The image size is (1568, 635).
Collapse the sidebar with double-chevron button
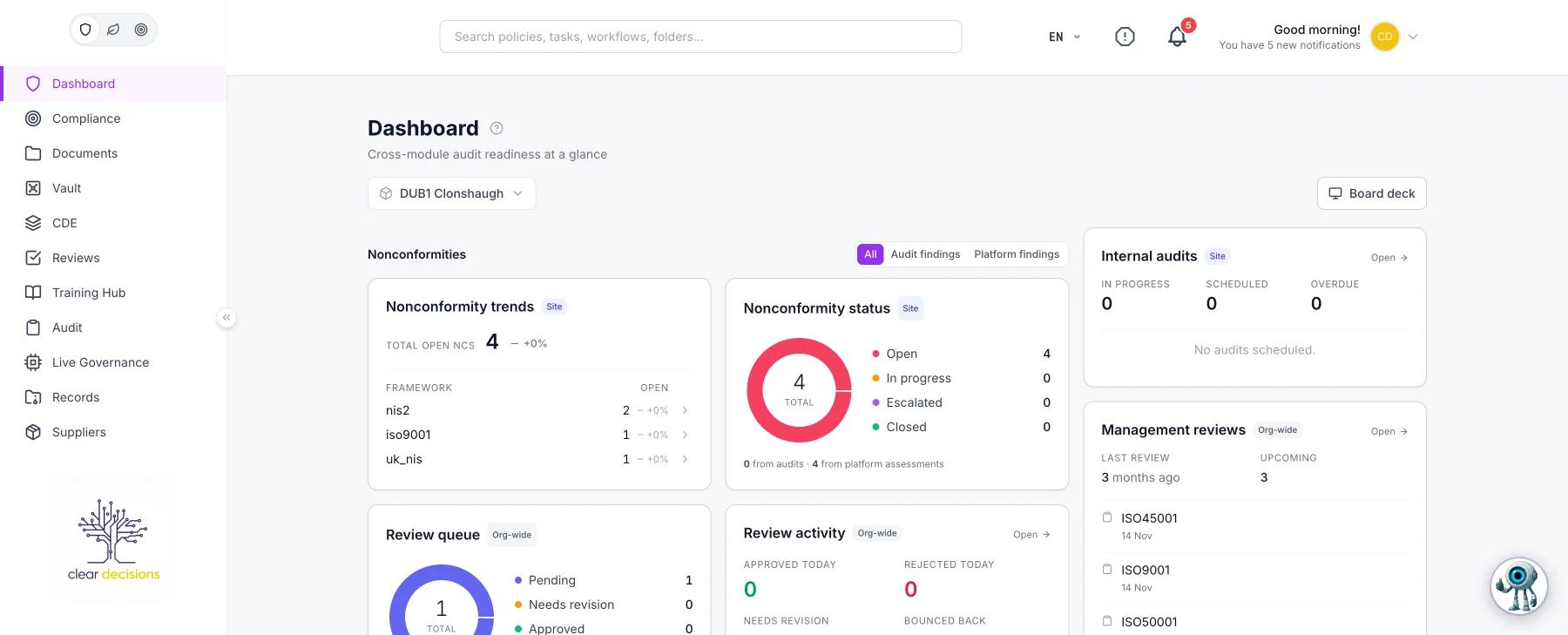(226, 318)
